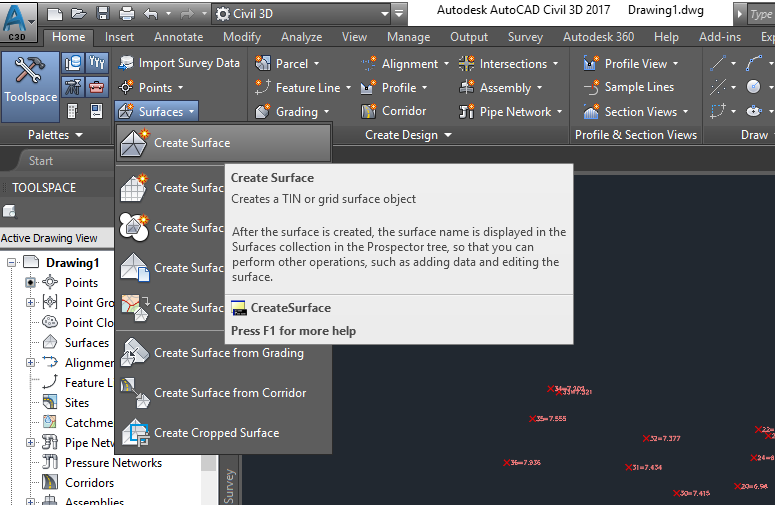775x507 pixels.
Task: Expand the Pipe Networks tree node
Action: (x=31, y=443)
